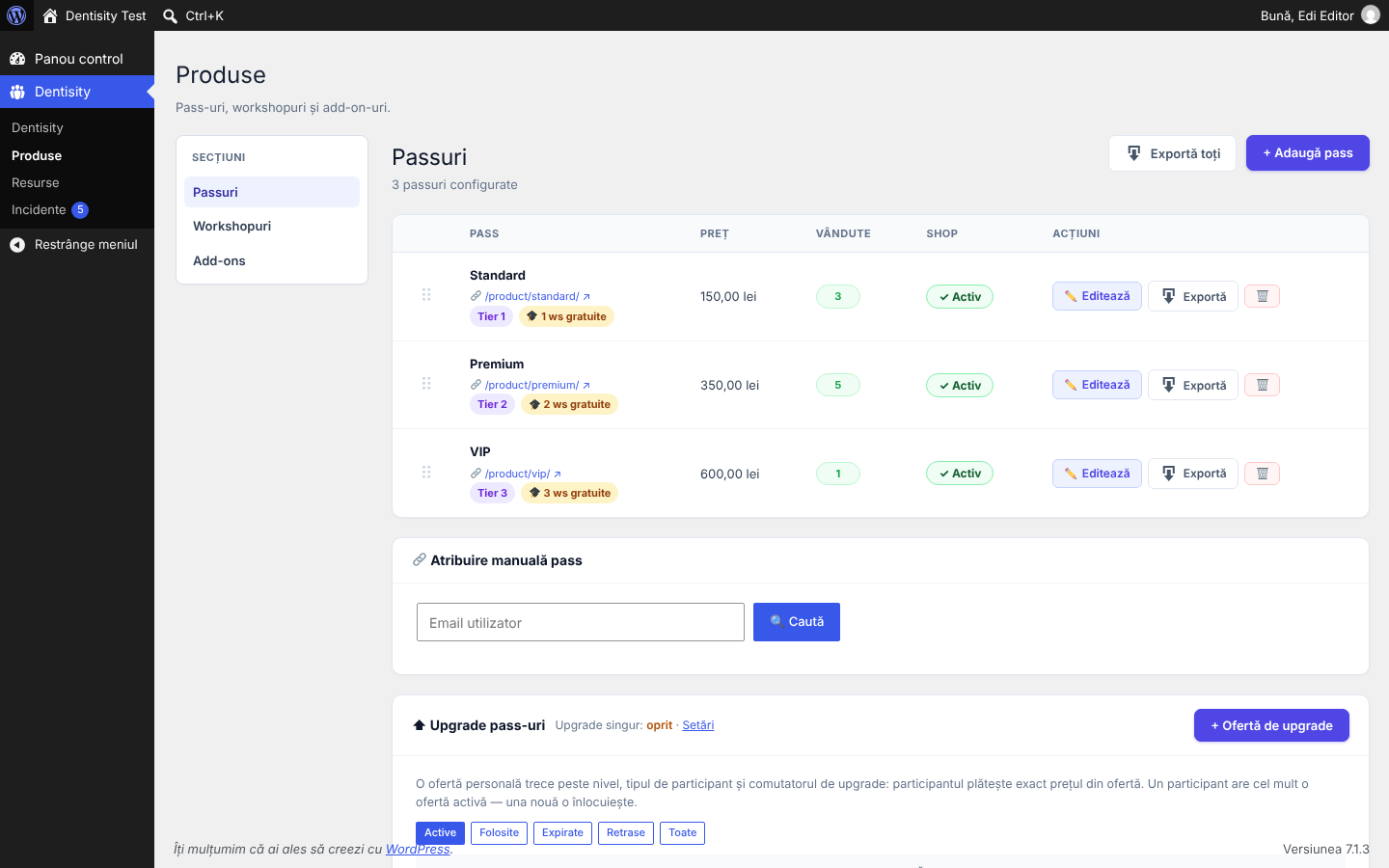This screenshot has height=868, width=1389.
Task: Show Toate upgrade offers
Action: click(682, 833)
